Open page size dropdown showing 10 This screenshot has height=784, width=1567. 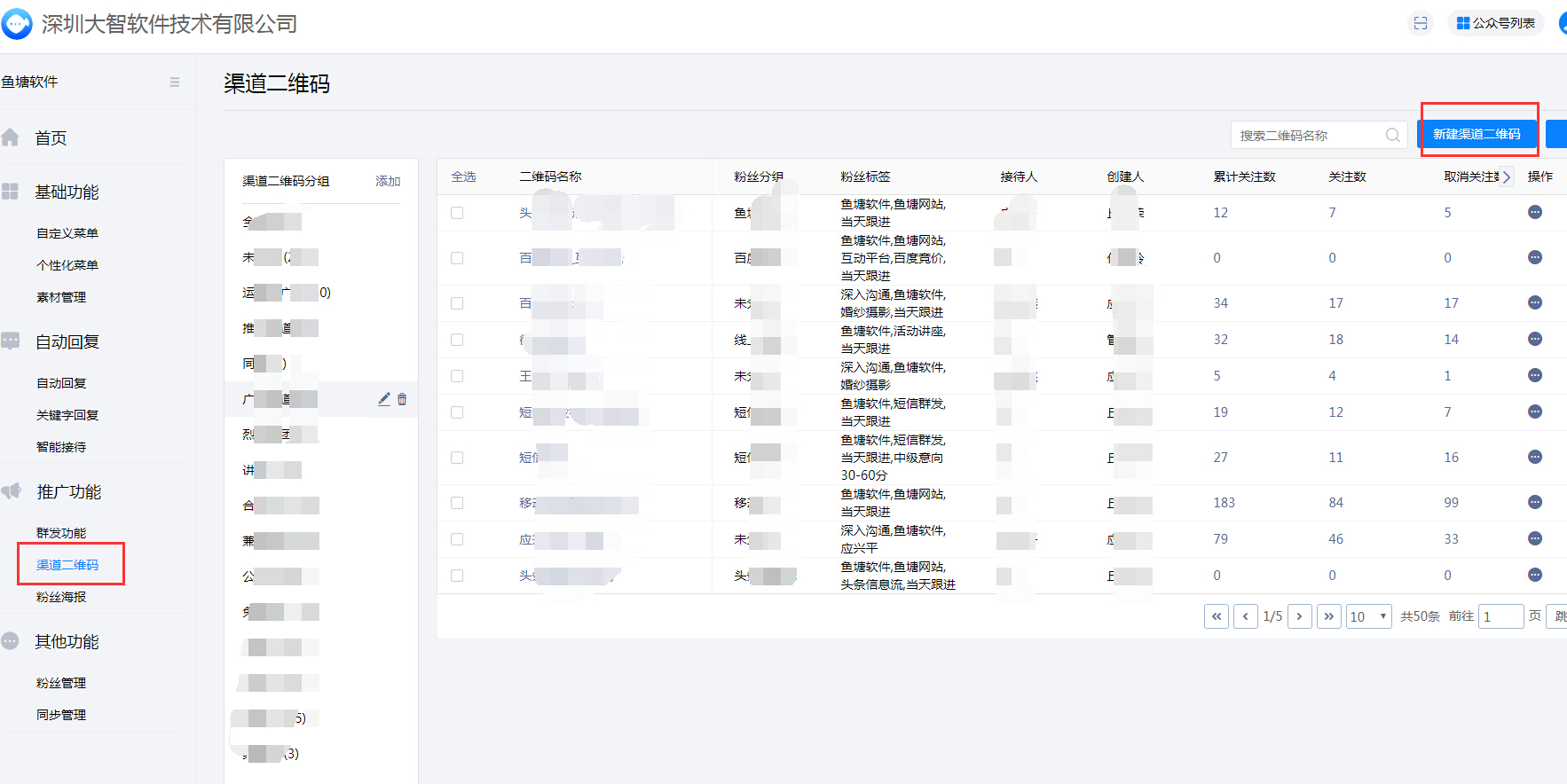point(1369,616)
